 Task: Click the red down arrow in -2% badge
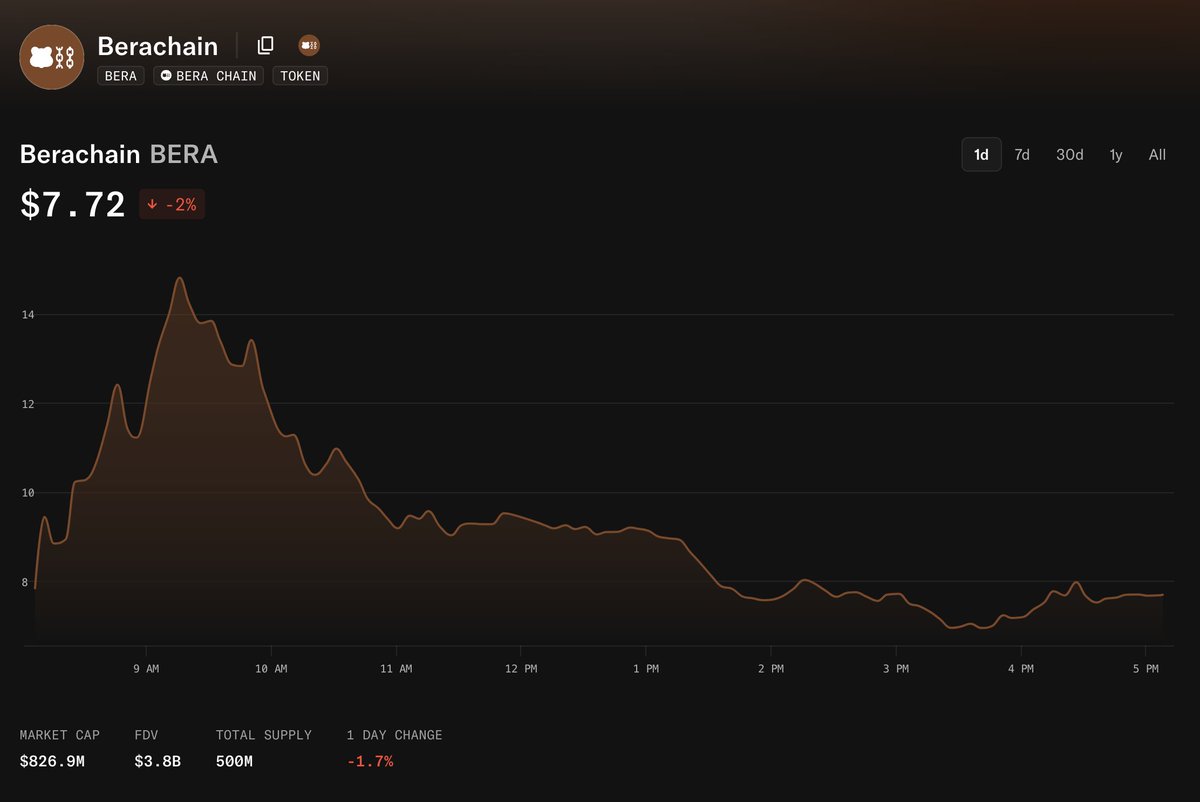pyautogui.click(x=152, y=204)
